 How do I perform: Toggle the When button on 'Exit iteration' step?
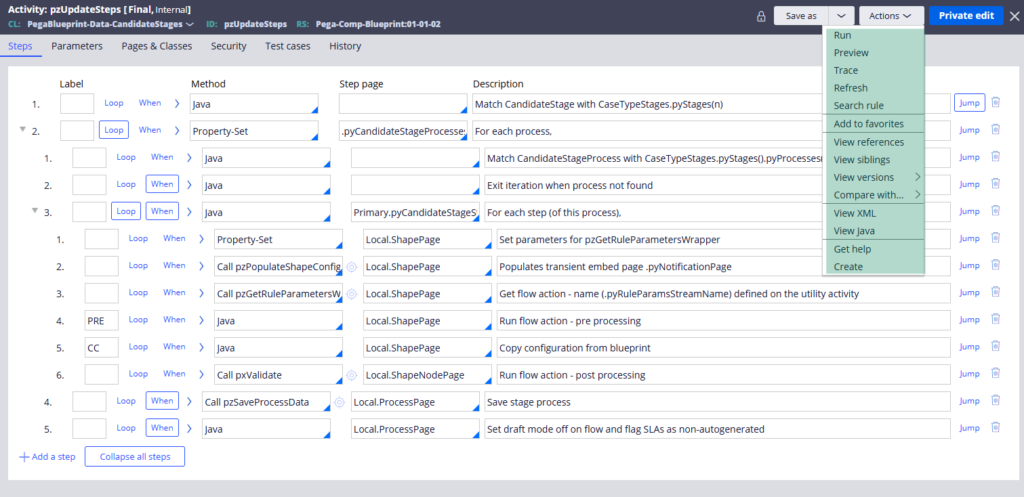coord(162,184)
